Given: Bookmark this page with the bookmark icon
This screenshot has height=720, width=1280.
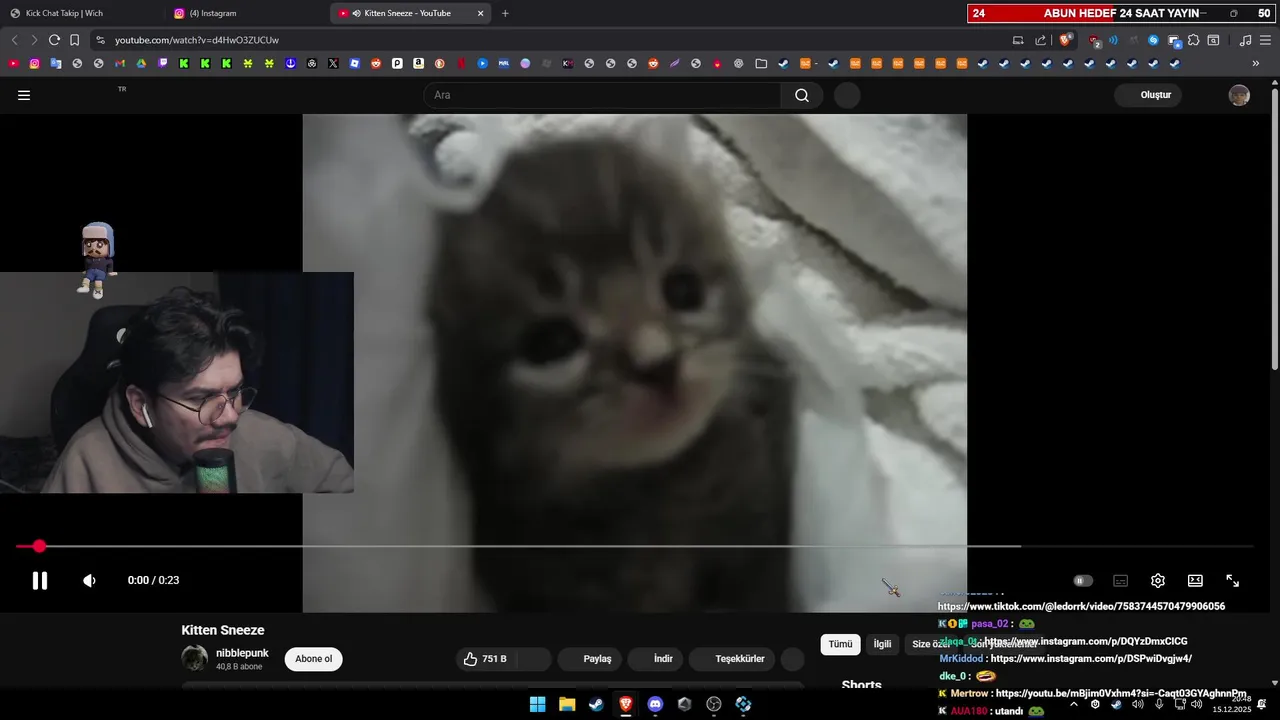Looking at the screenshot, I should pyautogui.click(x=74, y=40).
